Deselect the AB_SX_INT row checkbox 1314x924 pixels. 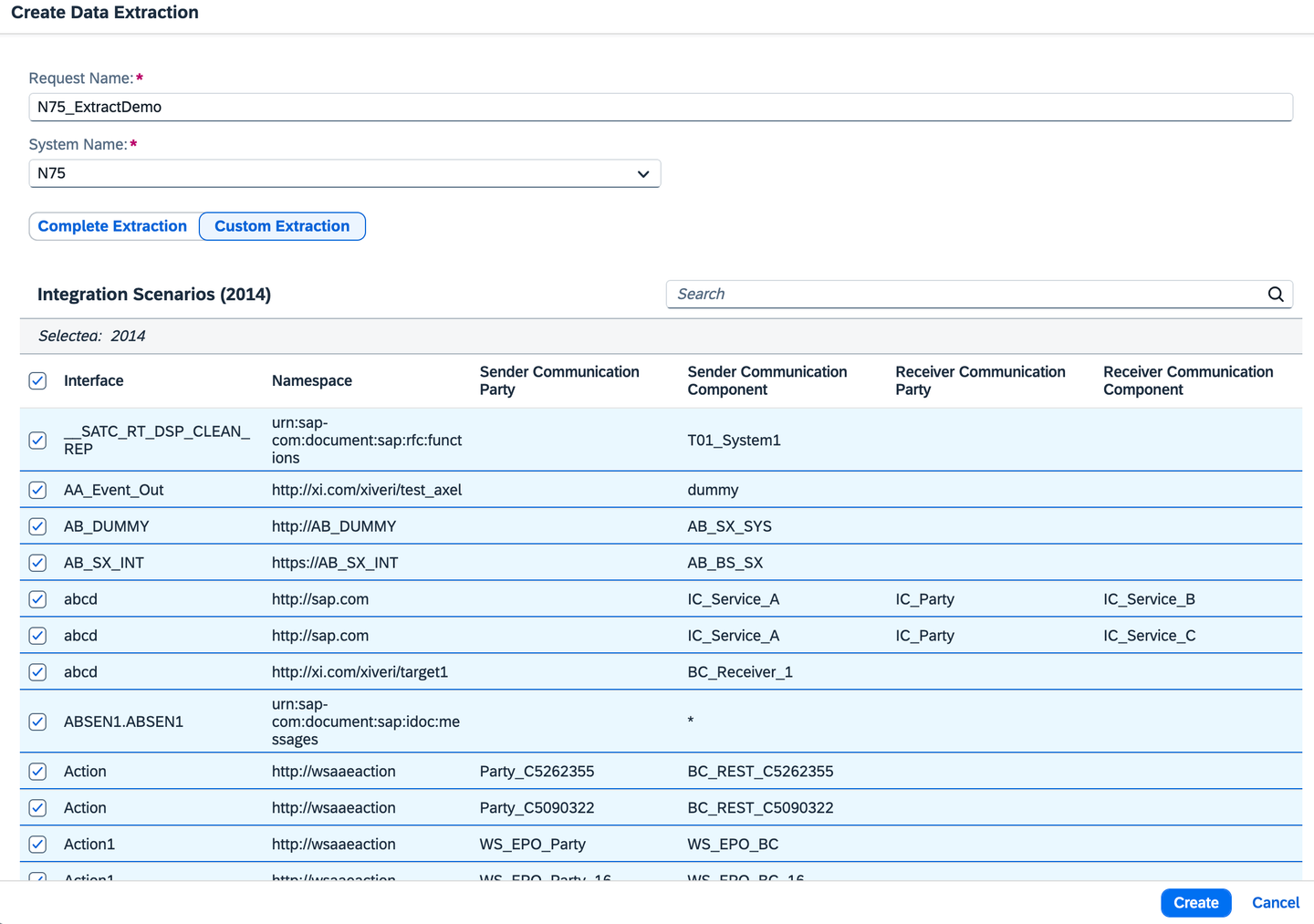pyautogui.click(x=37, y=563)
